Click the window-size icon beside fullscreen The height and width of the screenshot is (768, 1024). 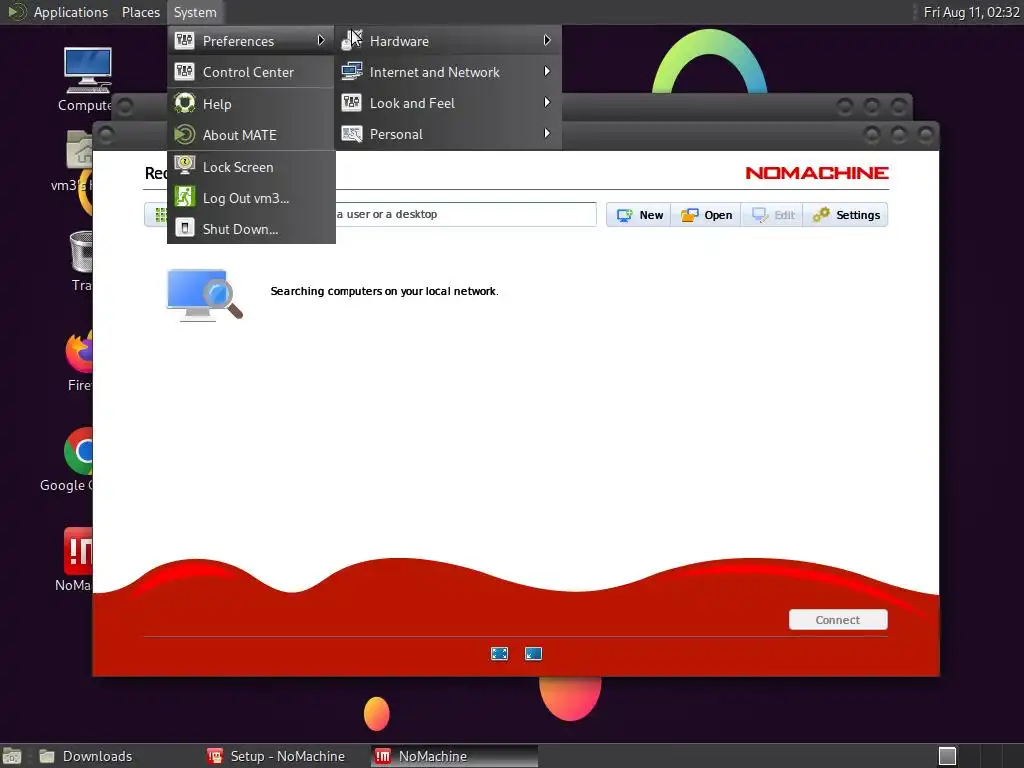(x=534, y=654)
